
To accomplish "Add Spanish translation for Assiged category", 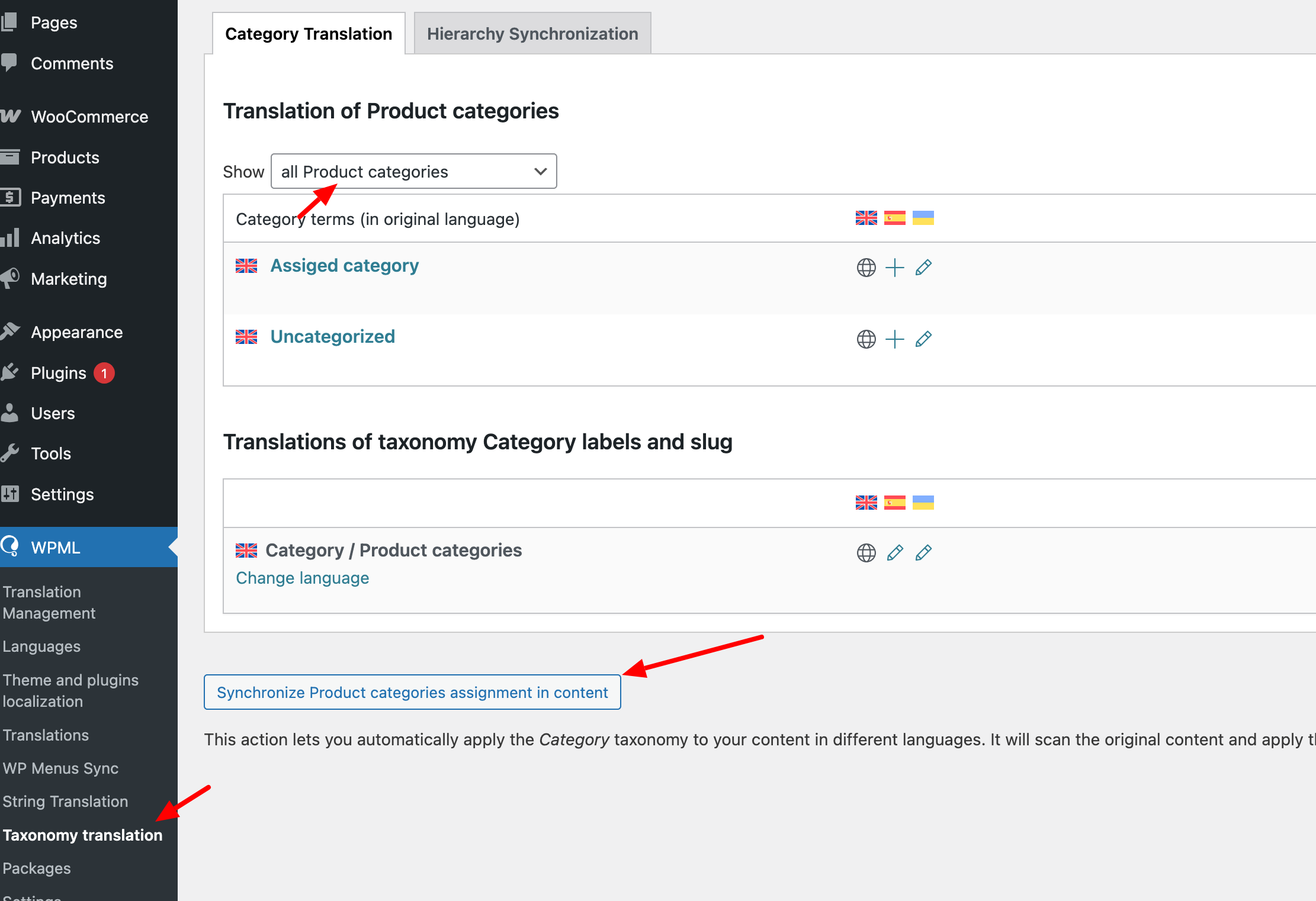I will point(895,268).
